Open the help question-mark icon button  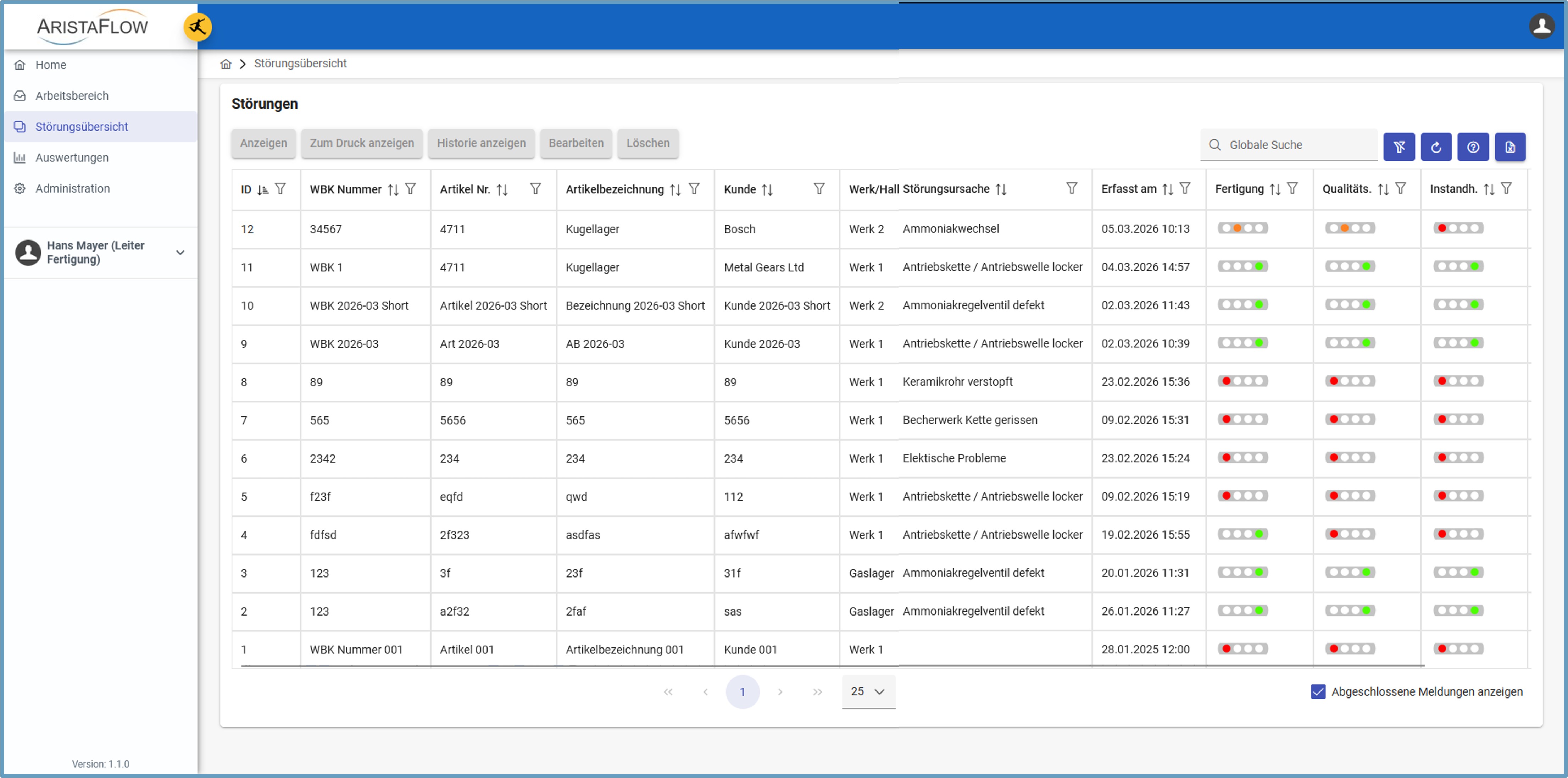click(x=1472, y=147)
